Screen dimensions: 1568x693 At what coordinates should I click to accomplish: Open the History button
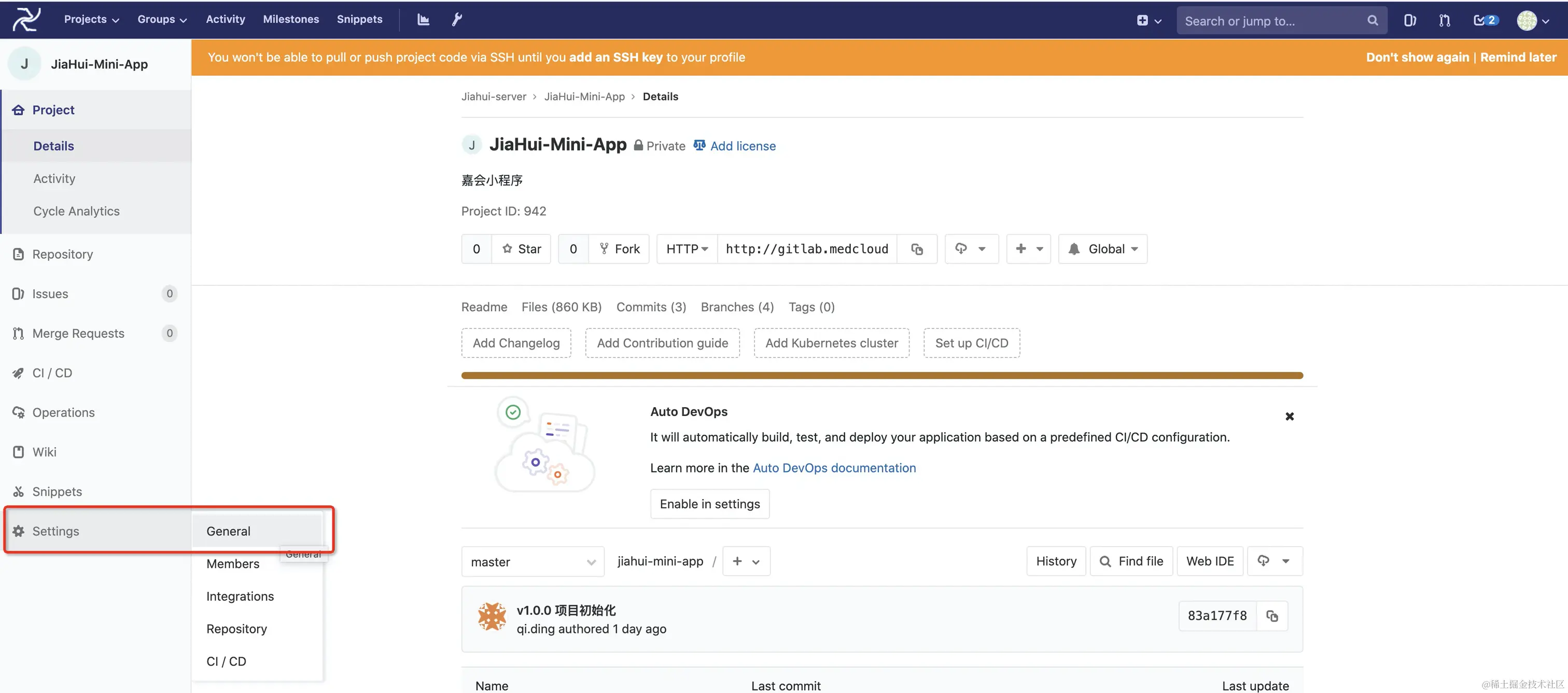(x=1056, y=561)
